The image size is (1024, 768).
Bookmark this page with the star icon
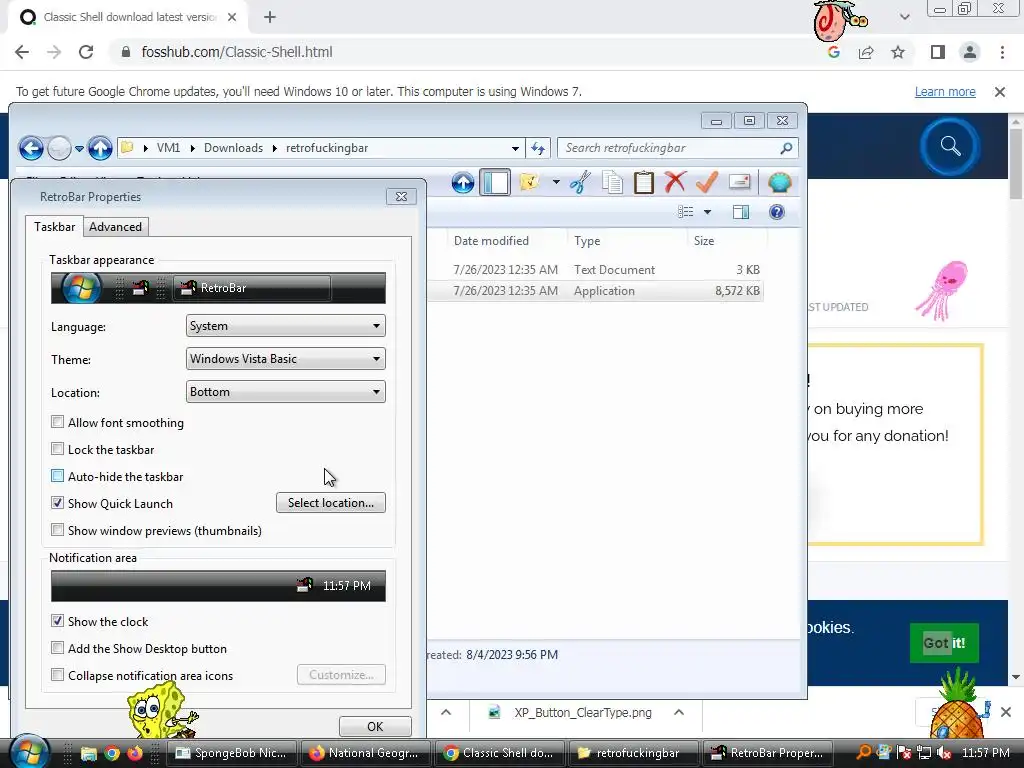click(x=898, y=52)
